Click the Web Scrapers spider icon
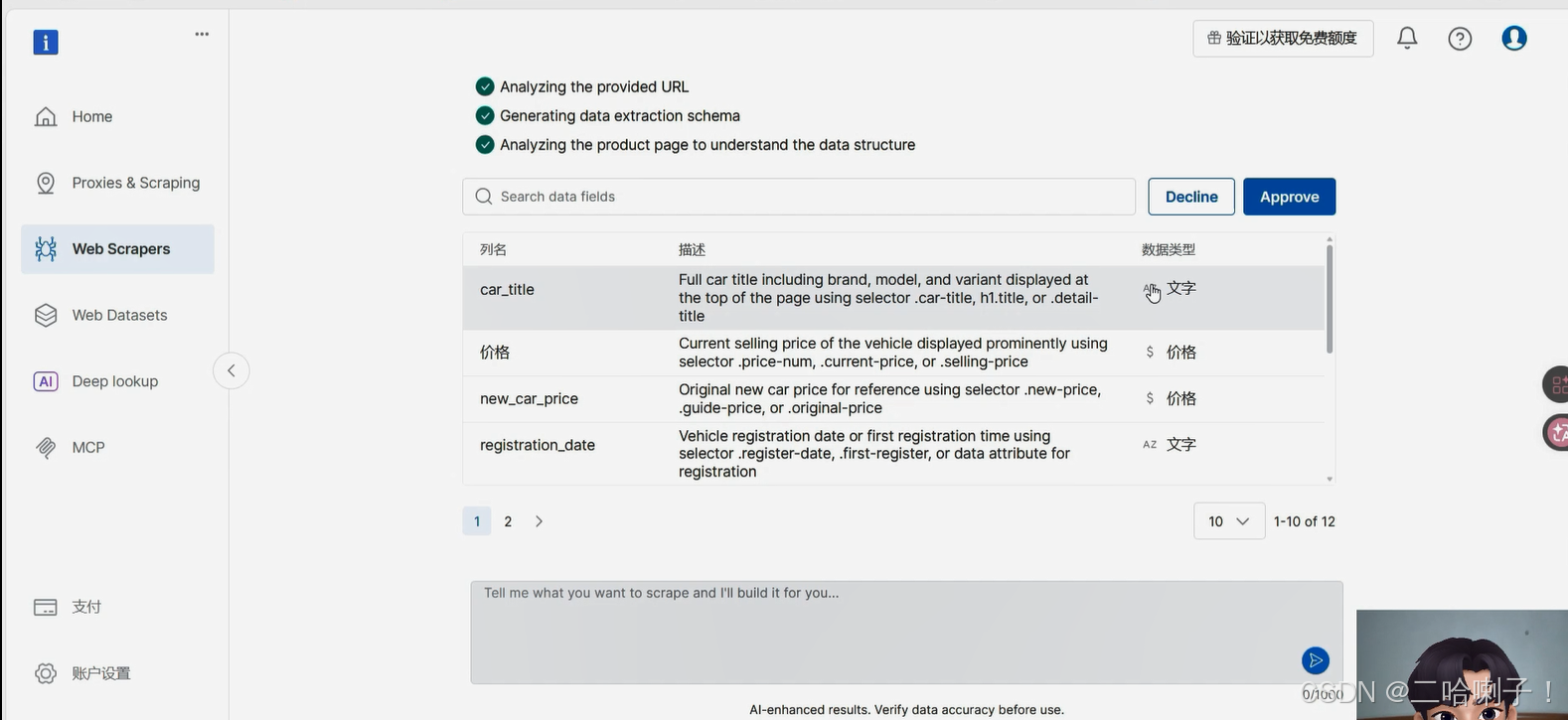1568x720 pixels. click(46, 249)
